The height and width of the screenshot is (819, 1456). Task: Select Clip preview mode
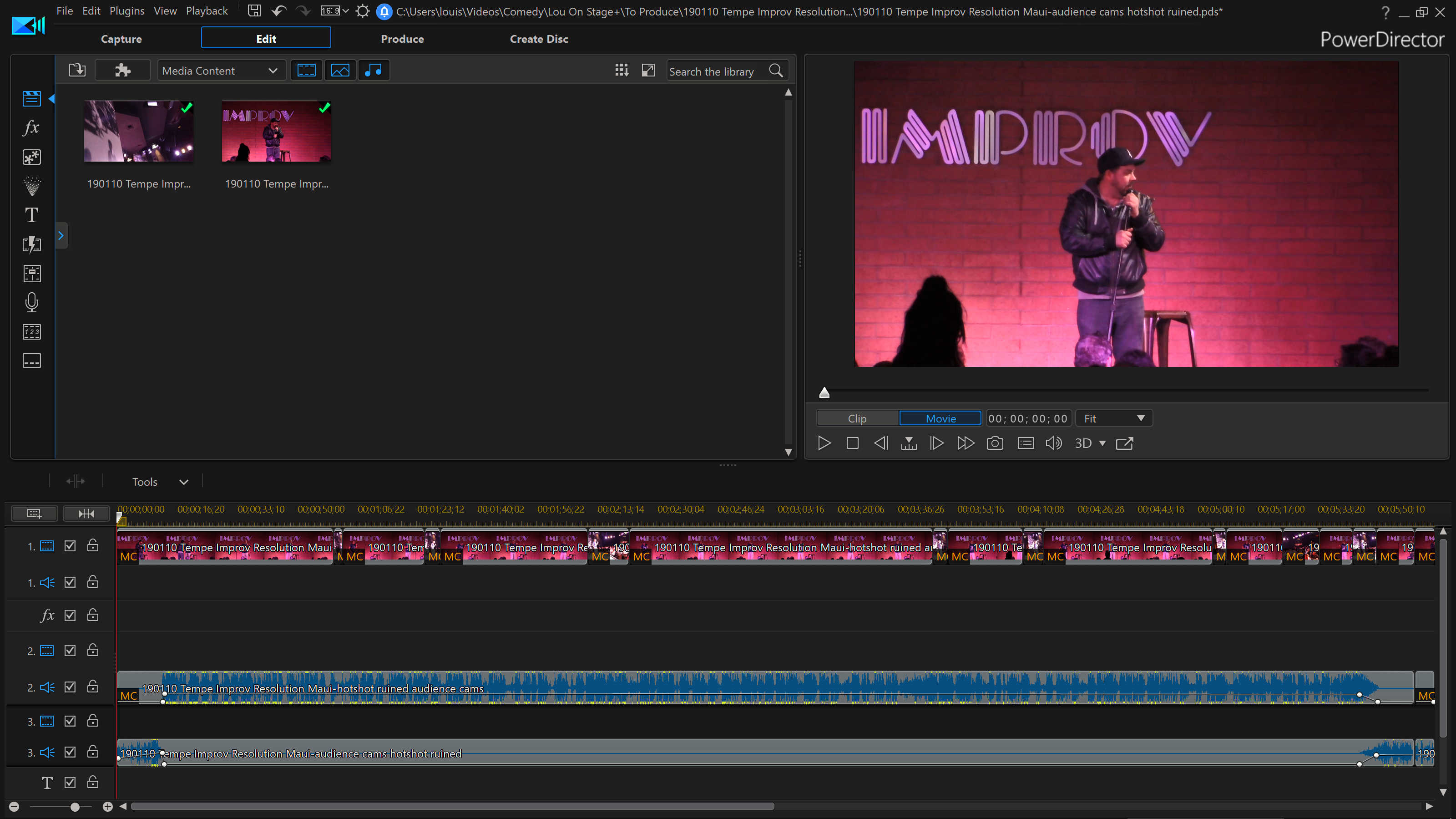[x=857, y=418]
